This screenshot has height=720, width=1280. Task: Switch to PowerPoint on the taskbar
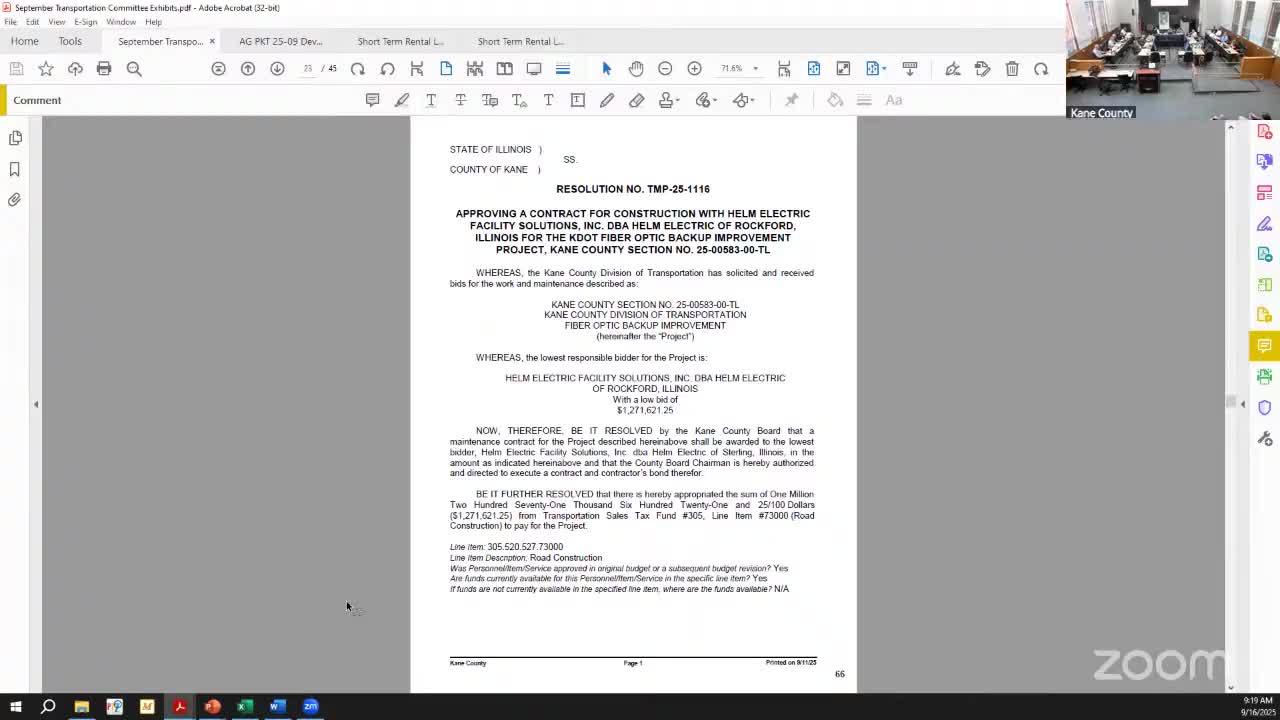pos(213,707)
